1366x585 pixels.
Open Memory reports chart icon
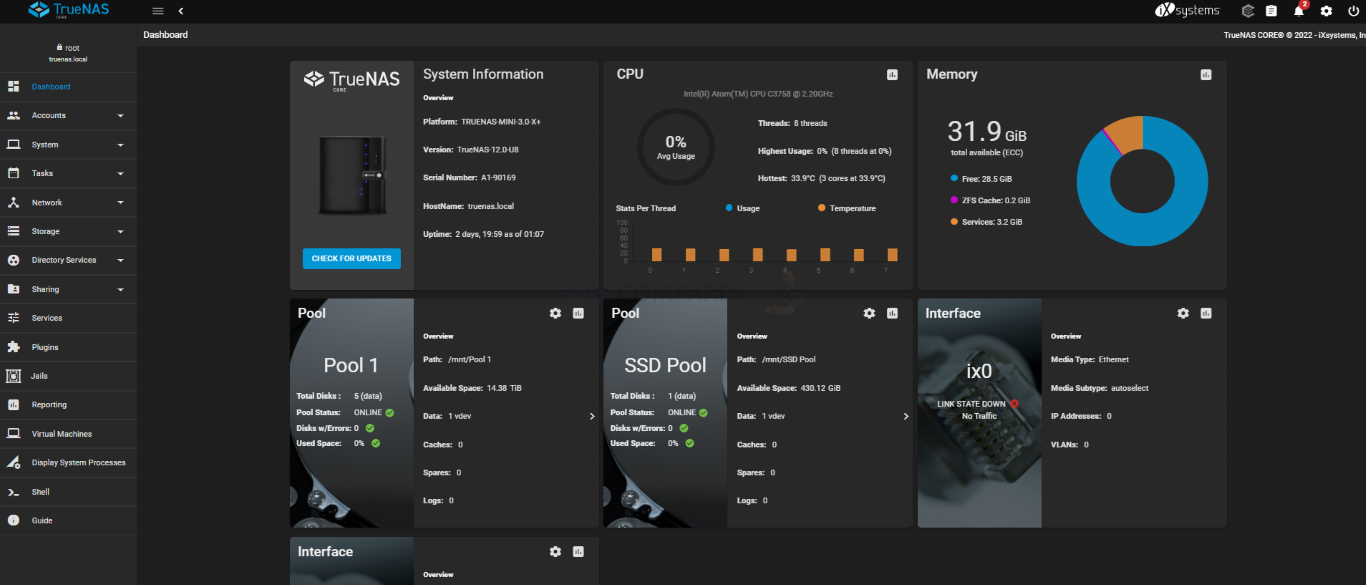[x=1206, y=75]
